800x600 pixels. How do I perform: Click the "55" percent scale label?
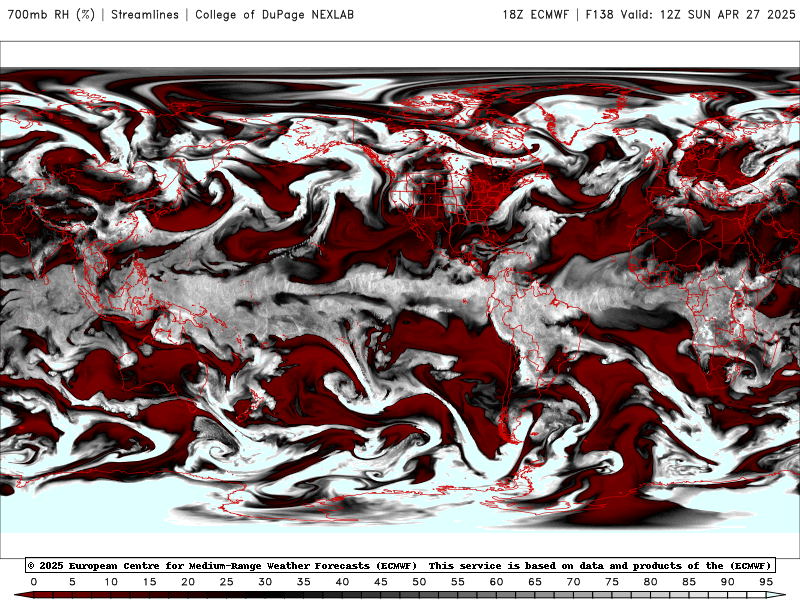(x=458, y=582)
